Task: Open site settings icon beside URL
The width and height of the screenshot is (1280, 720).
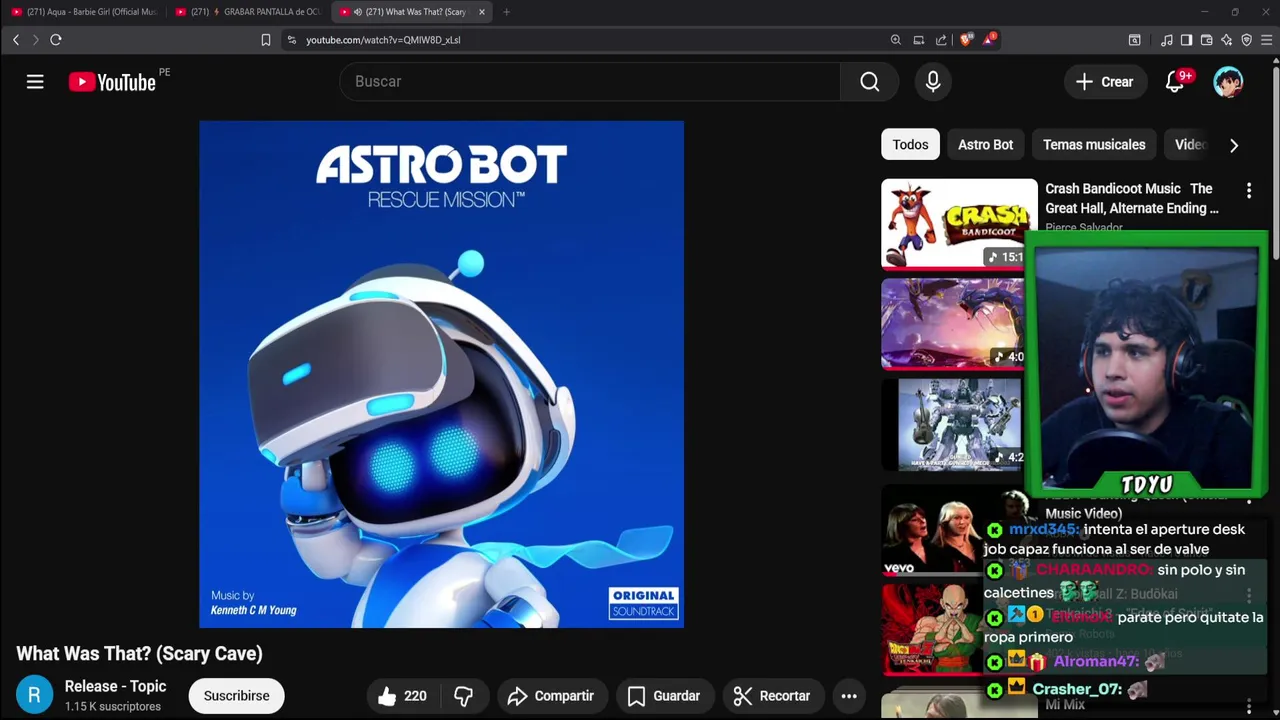Action: pyautogui.click(x=291, y=40)
